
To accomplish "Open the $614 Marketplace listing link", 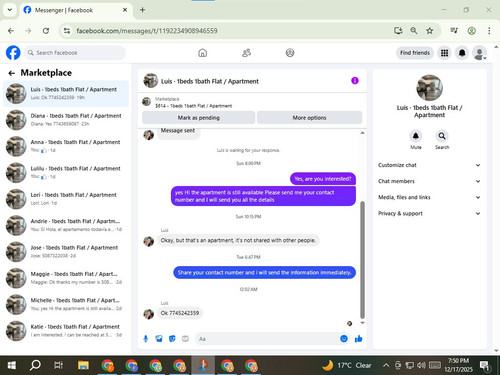I will click(193, 106).
